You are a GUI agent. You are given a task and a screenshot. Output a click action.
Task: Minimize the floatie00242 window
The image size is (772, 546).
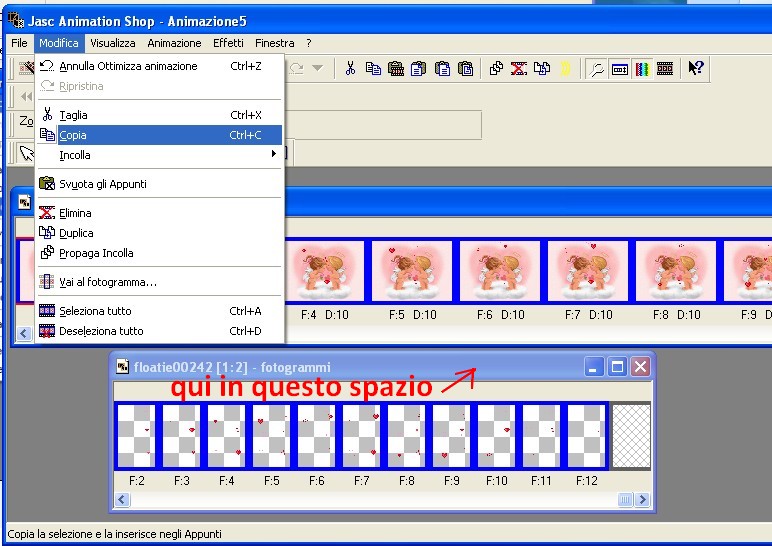pos(594,367)
